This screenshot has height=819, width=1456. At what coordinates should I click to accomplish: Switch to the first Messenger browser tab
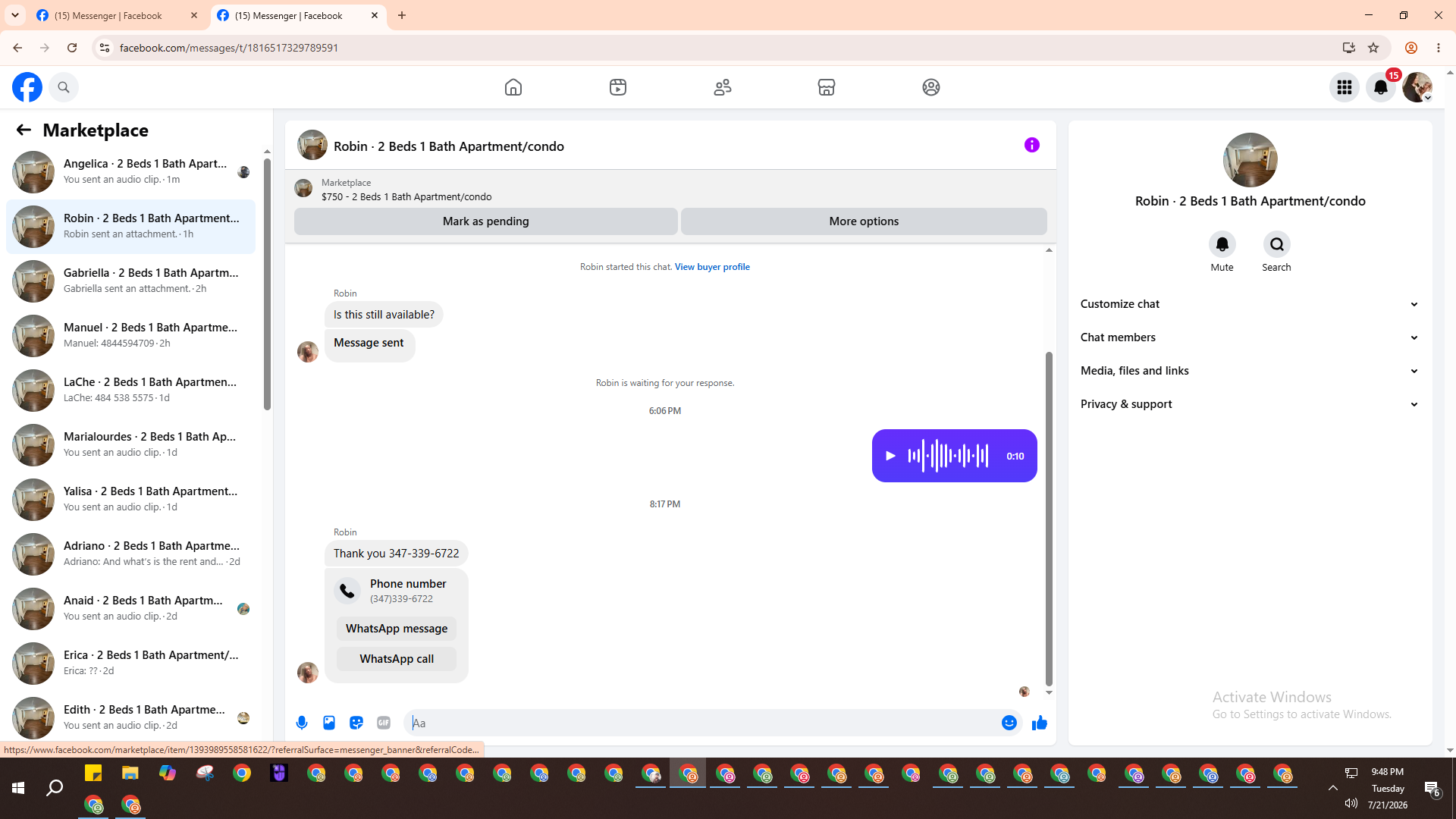coord(118,15)
